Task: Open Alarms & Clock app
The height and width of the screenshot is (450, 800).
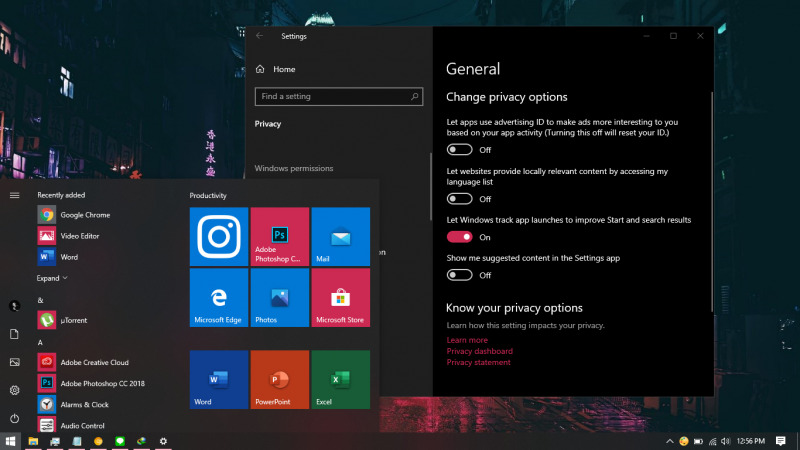Action: point(73,404)
